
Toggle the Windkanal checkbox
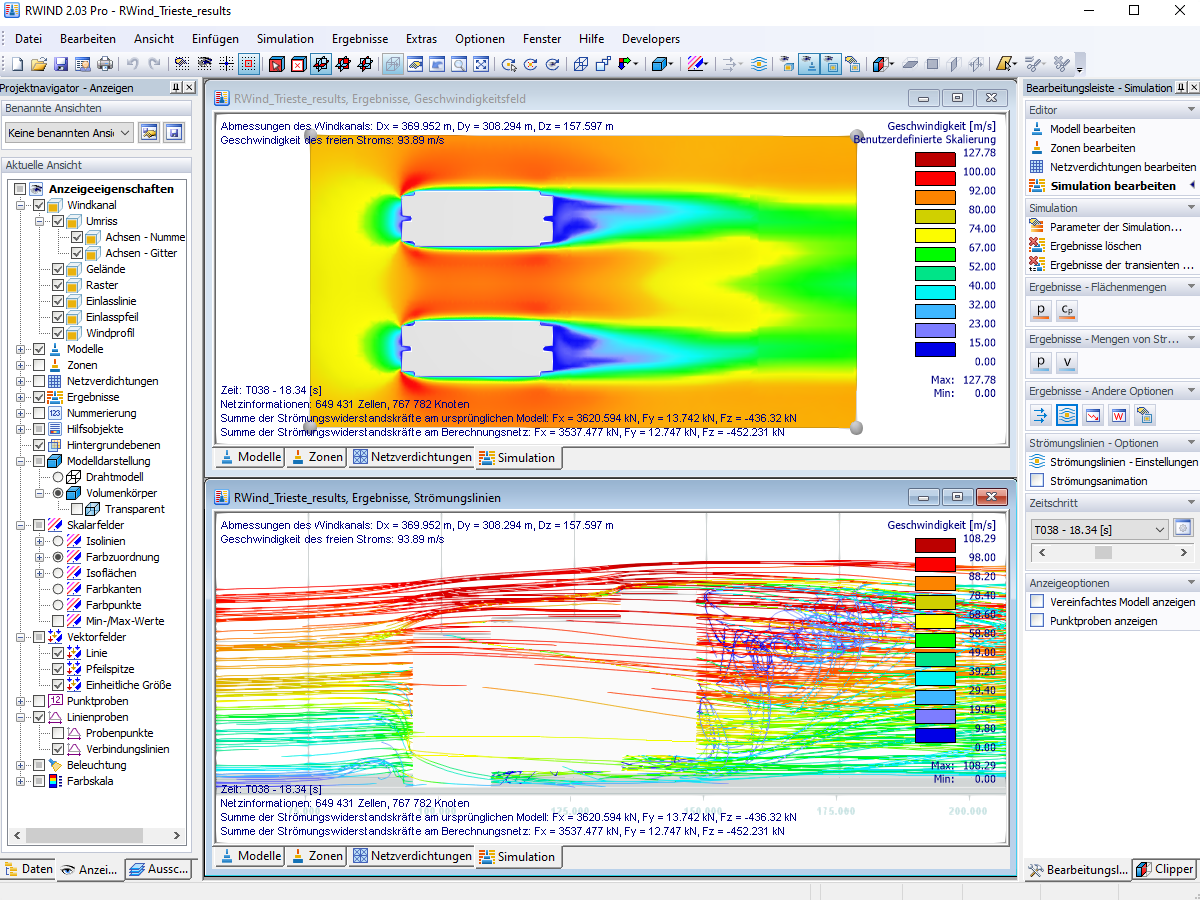click(x=39, y=205)
